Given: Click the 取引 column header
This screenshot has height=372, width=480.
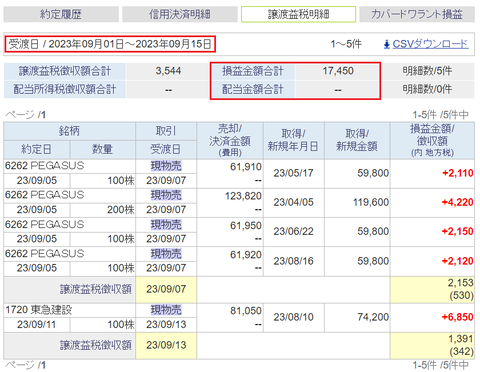Looking at the screenshot, I should [166, 131].
